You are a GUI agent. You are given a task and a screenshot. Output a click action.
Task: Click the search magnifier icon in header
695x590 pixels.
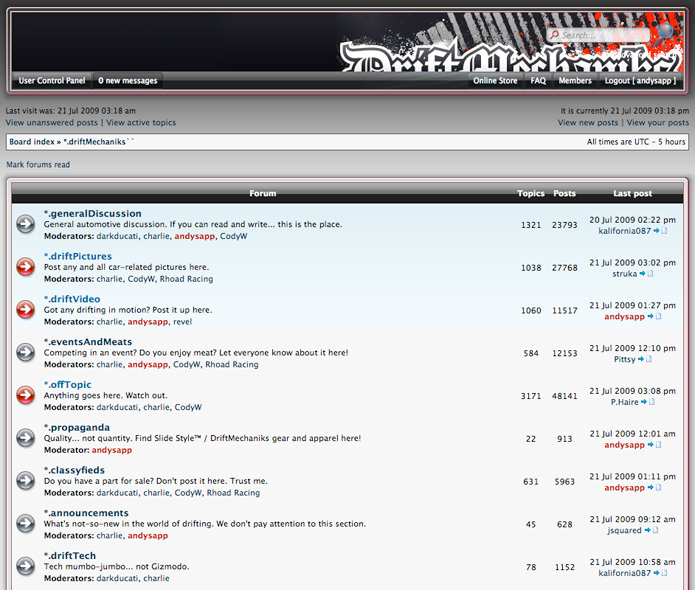pyautogui.click(x=665, y=32)
